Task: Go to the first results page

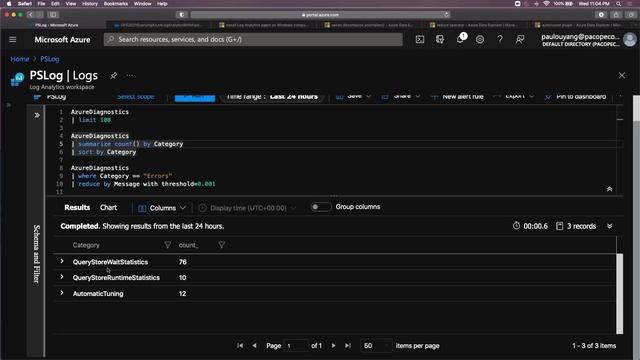Action: click(240, 345)
